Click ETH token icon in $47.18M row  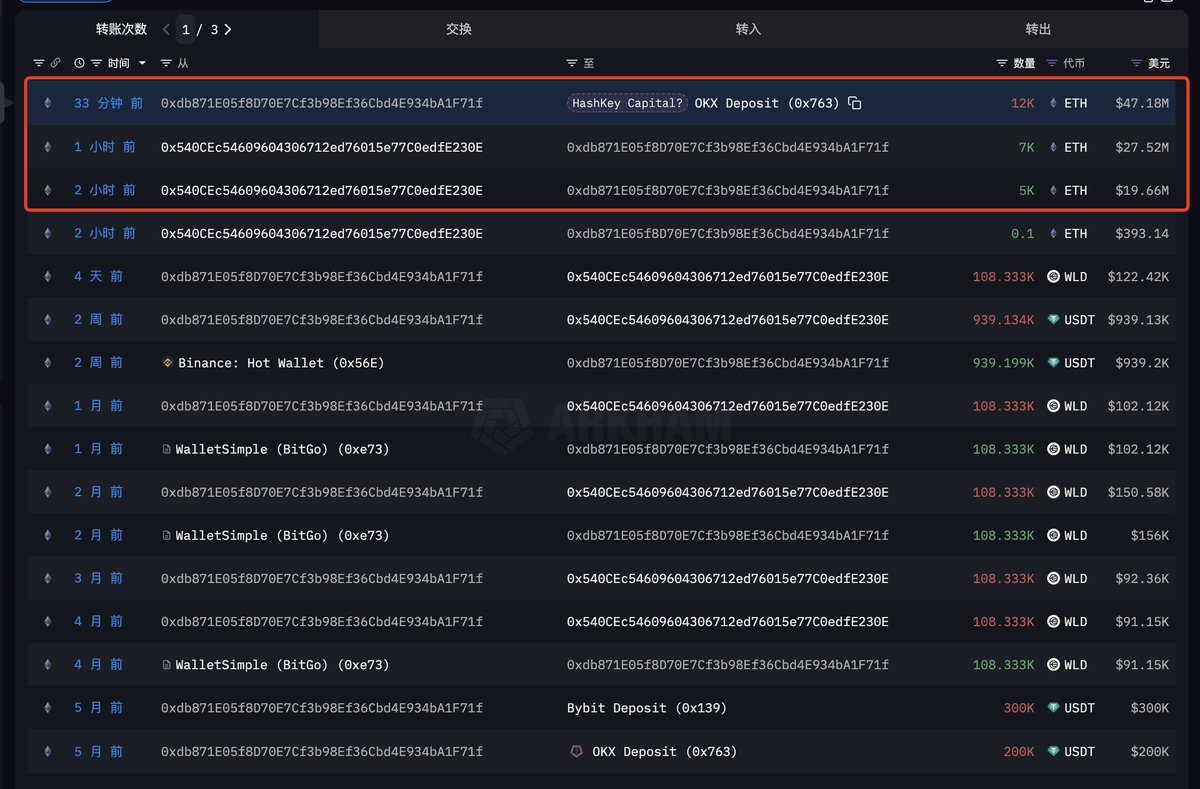(1053, 103)
